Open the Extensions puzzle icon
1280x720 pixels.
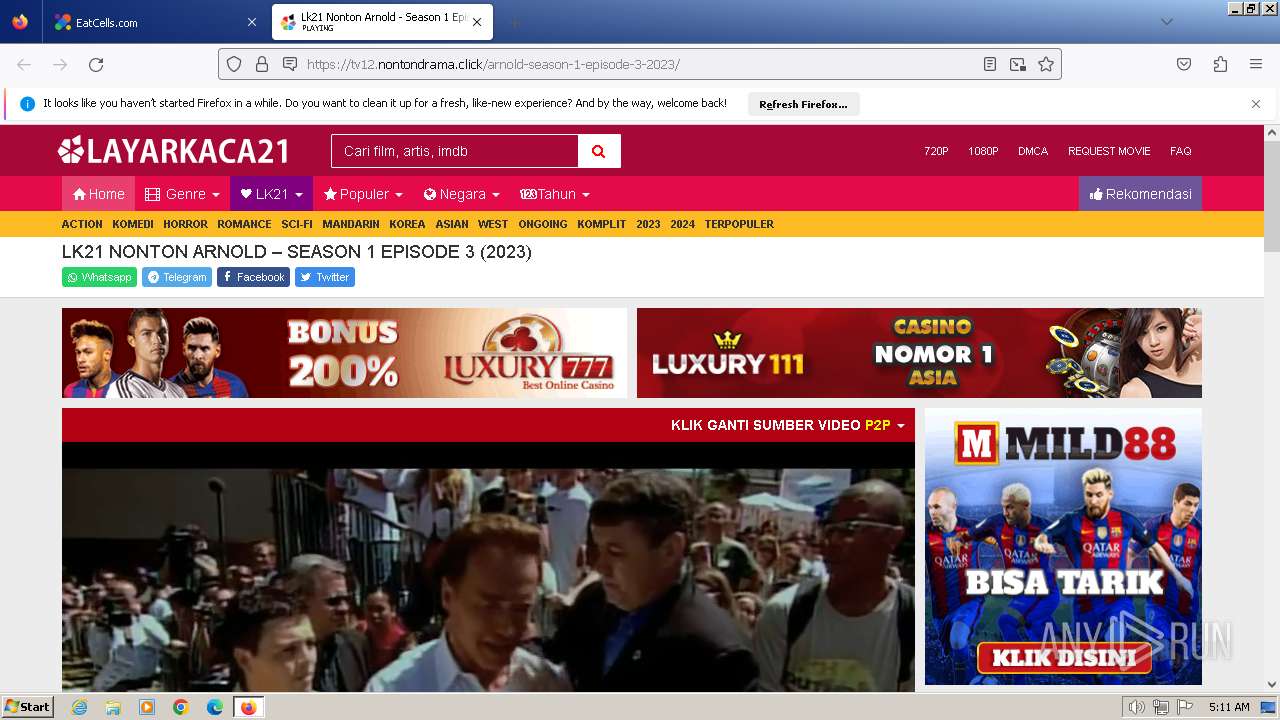click(x=1220, y=64)
